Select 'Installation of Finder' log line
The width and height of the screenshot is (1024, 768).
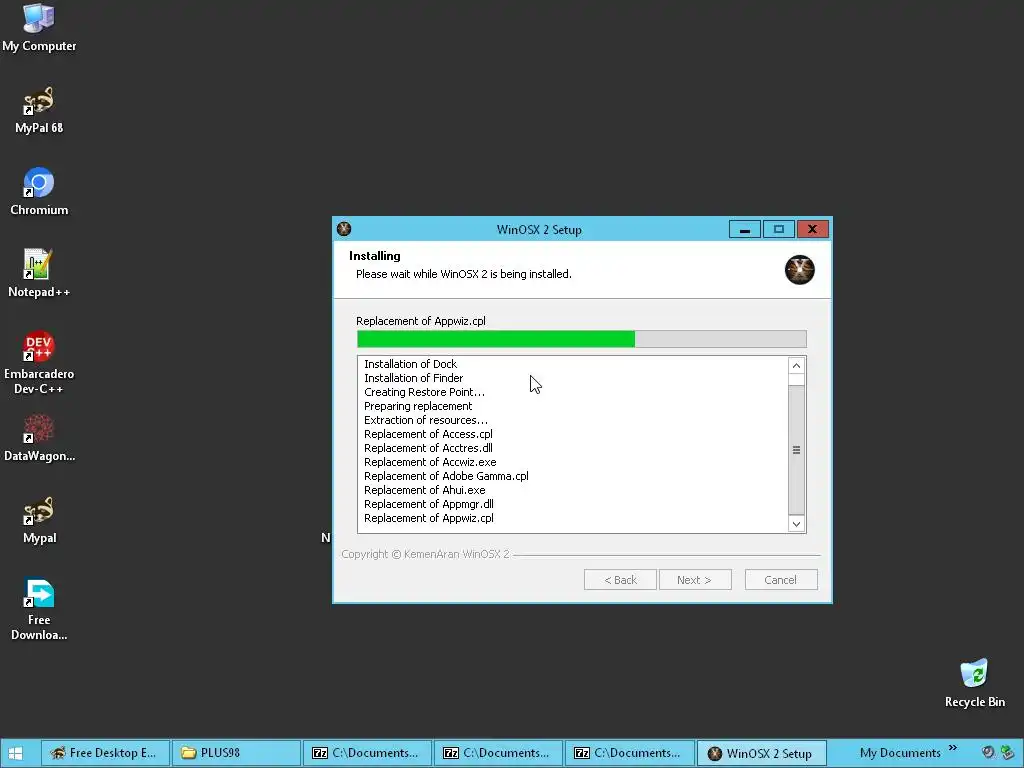(x=413, y=378)
